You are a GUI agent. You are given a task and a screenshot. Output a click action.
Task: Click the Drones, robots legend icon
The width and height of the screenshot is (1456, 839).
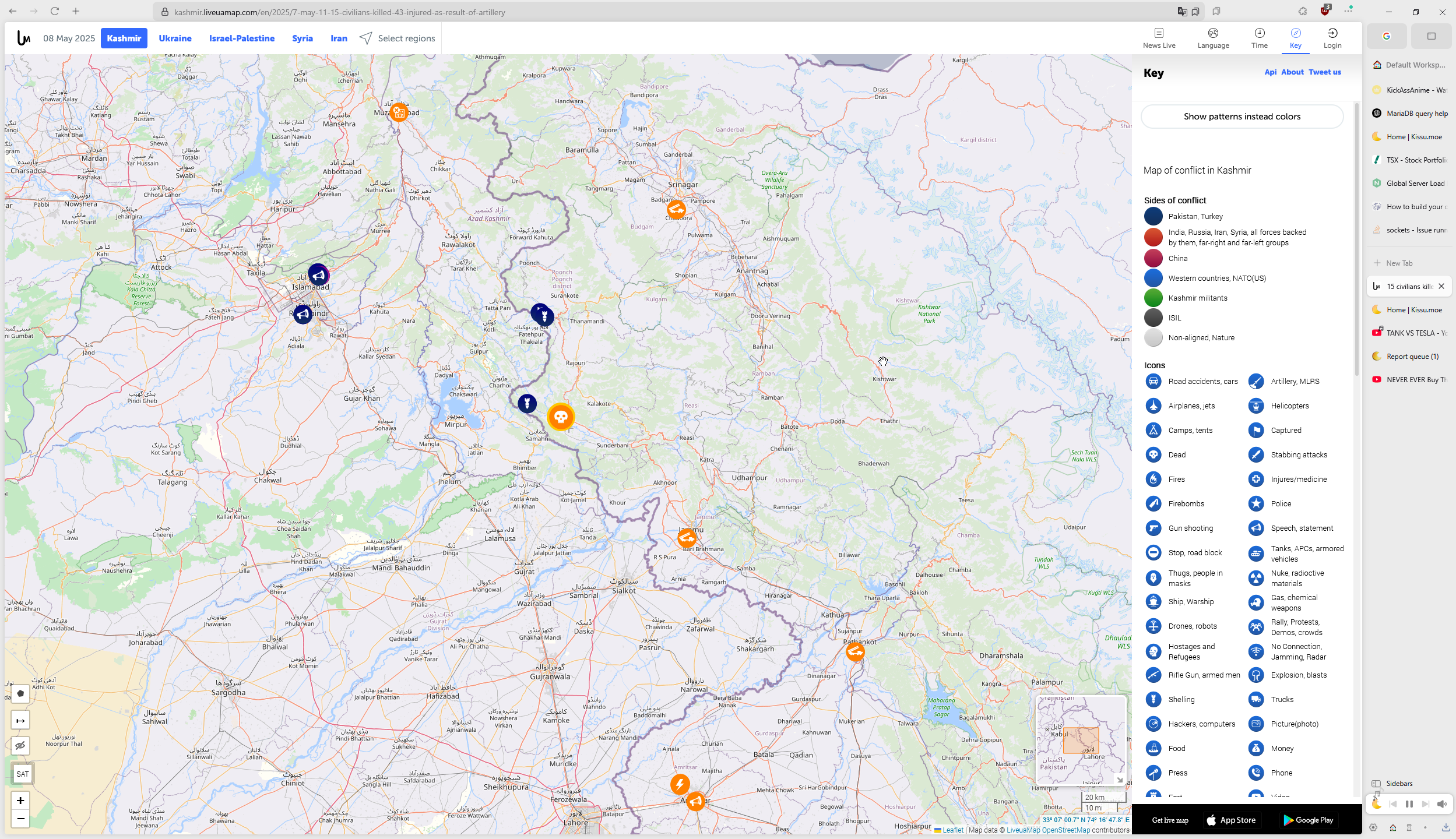(x=1153, y=626)
